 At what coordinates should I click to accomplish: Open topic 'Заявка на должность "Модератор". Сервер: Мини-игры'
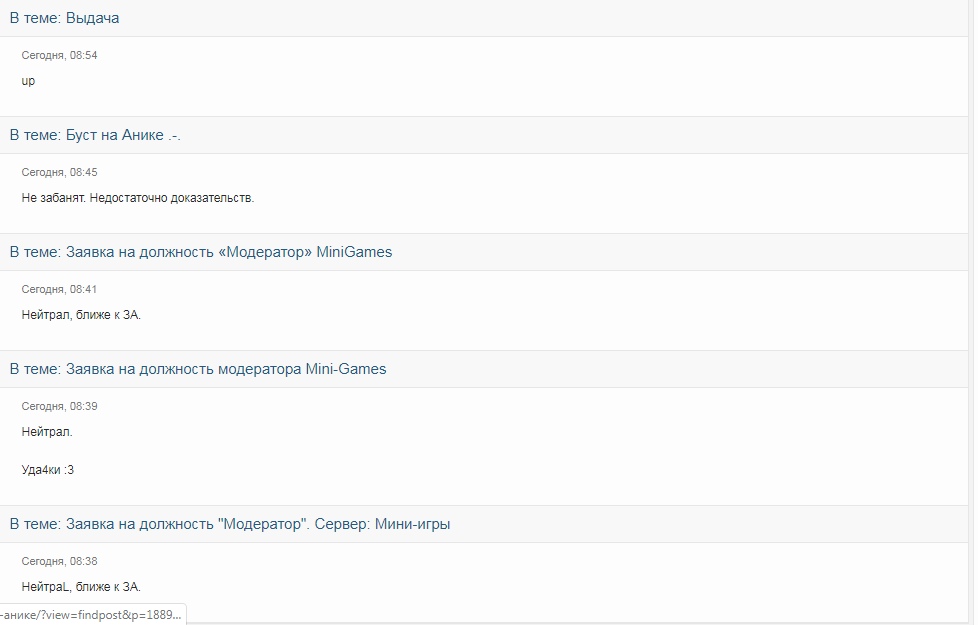pos(258,524)
